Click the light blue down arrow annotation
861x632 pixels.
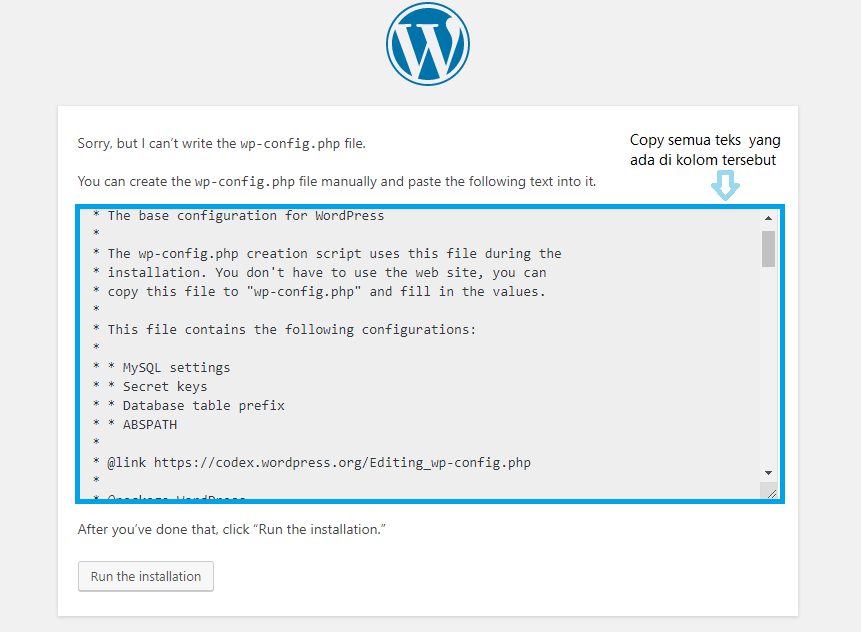click(725, 185)
